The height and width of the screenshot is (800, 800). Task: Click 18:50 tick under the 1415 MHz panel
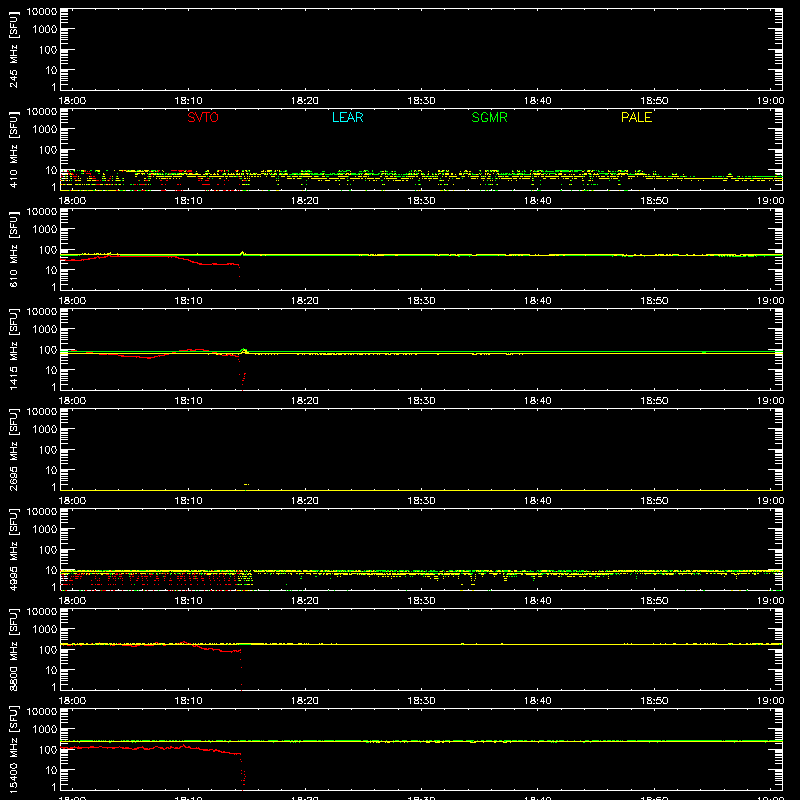(x=654, y=401)
